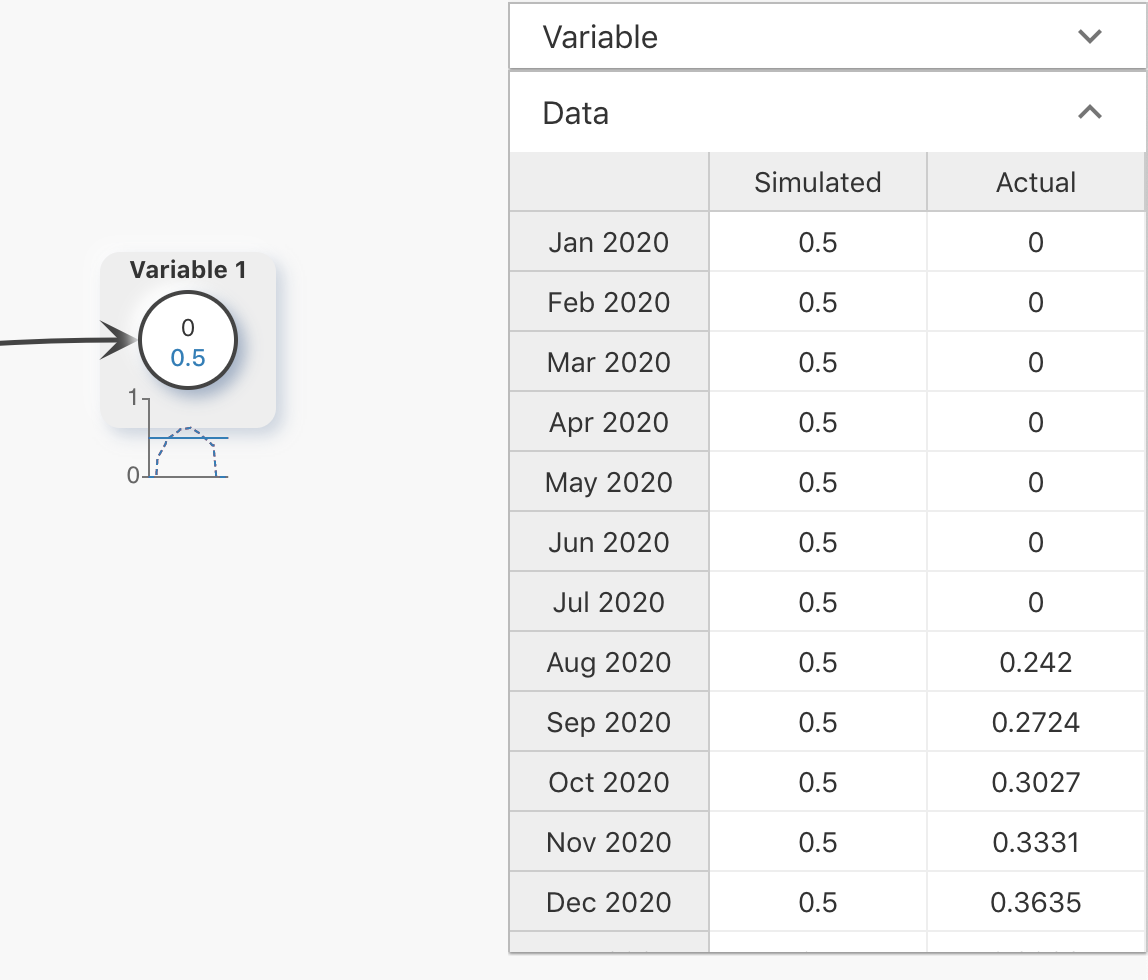Open the Variable panel header
The image size is (1148, 980).
click(x=827, y=37)
